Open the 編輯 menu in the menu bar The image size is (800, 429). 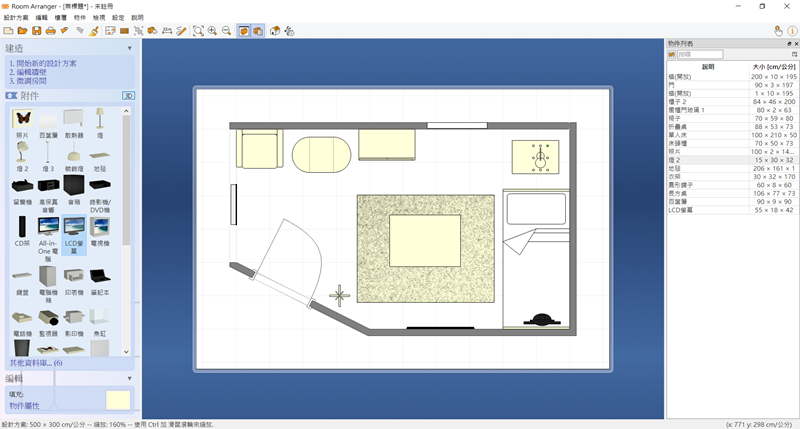(41, 17)
